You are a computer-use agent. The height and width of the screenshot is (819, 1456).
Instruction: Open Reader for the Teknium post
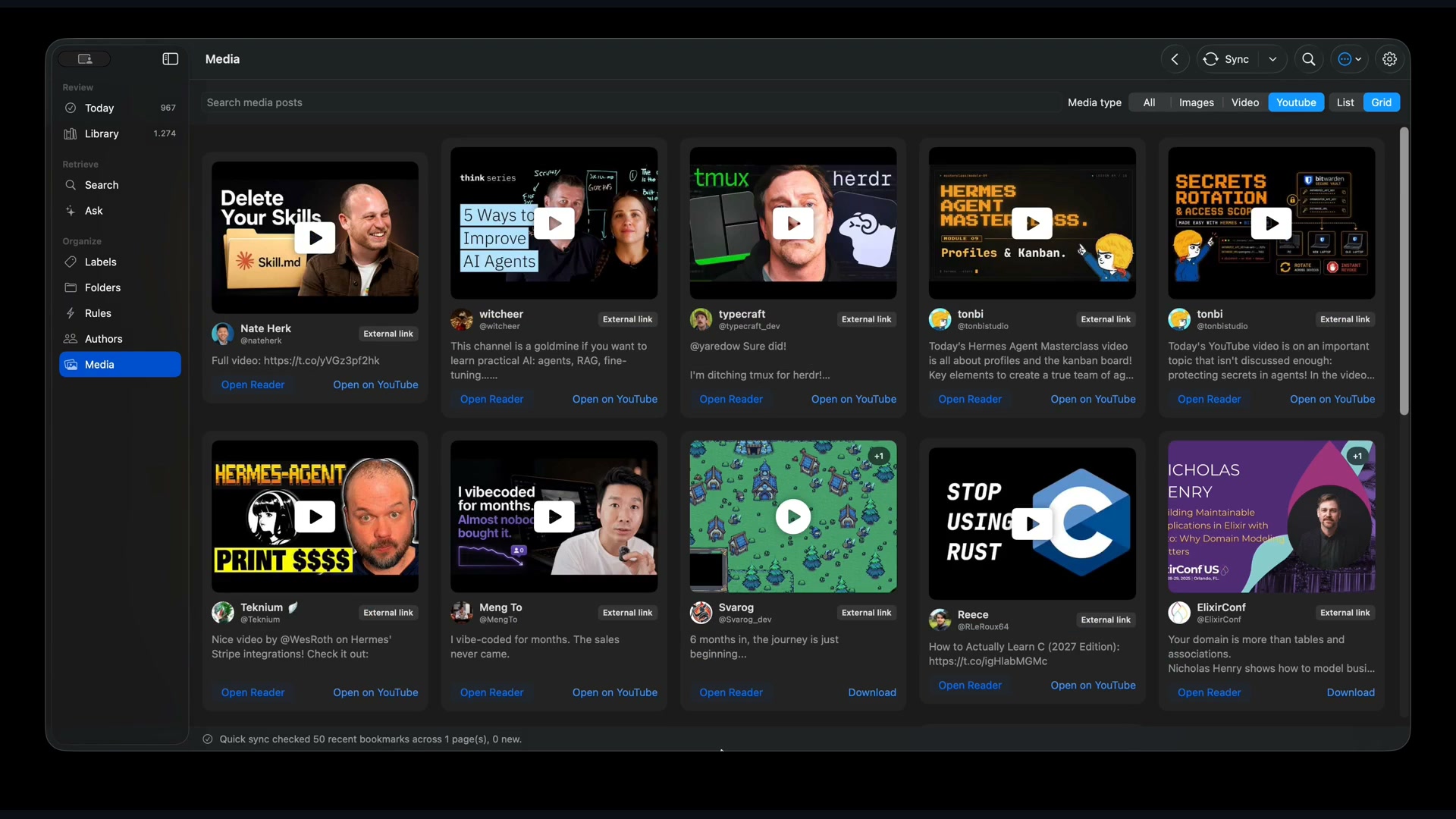(x=253, y=693)
